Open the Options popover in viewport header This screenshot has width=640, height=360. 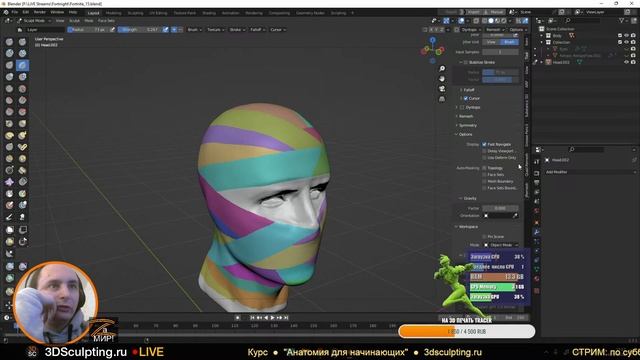(x=518, y=29)
